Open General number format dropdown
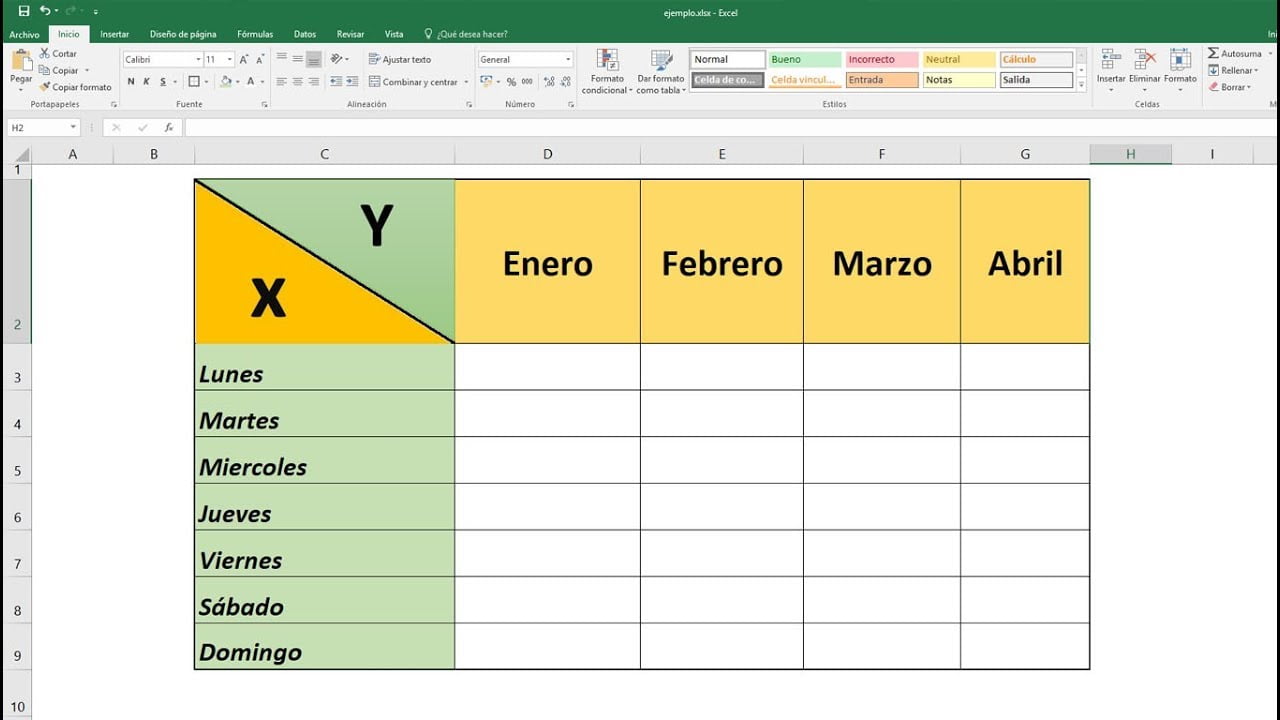 pyautogui.click(x=568, y=60)
